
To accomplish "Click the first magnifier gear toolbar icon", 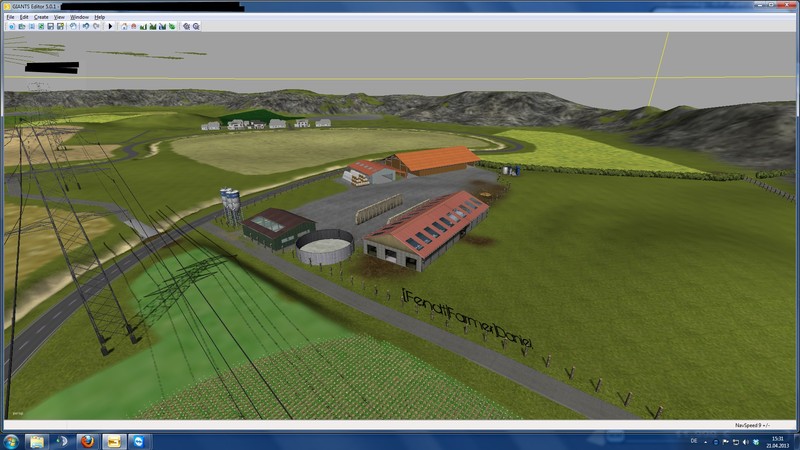I will pos(187,26).
